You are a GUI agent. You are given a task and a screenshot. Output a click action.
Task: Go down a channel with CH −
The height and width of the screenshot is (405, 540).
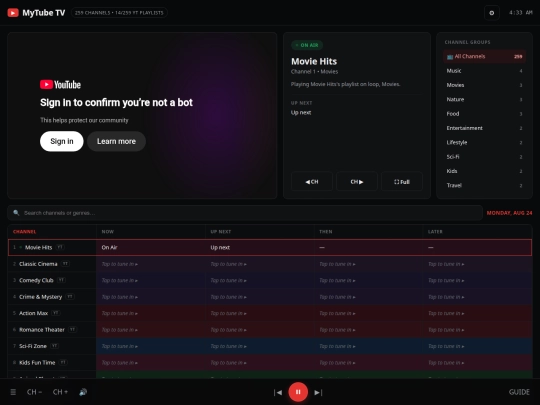click(x=34, y=392)
